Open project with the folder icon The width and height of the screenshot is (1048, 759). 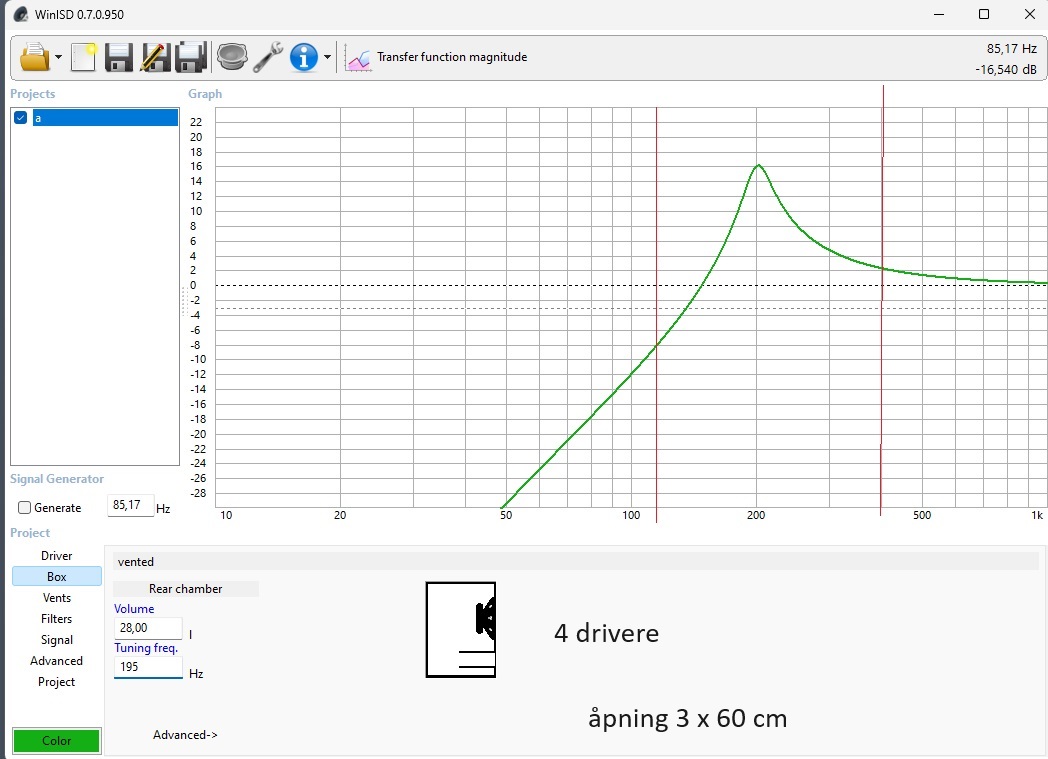tap(35, 57)
